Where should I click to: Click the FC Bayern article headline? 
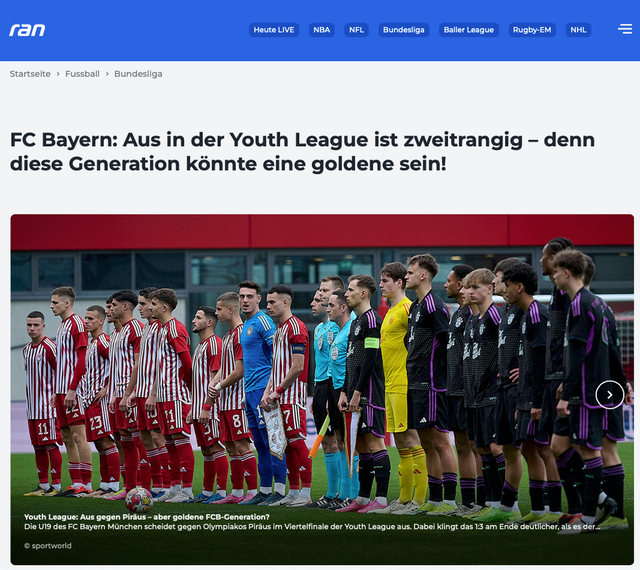pyautogui.click(x=302, y=151)
